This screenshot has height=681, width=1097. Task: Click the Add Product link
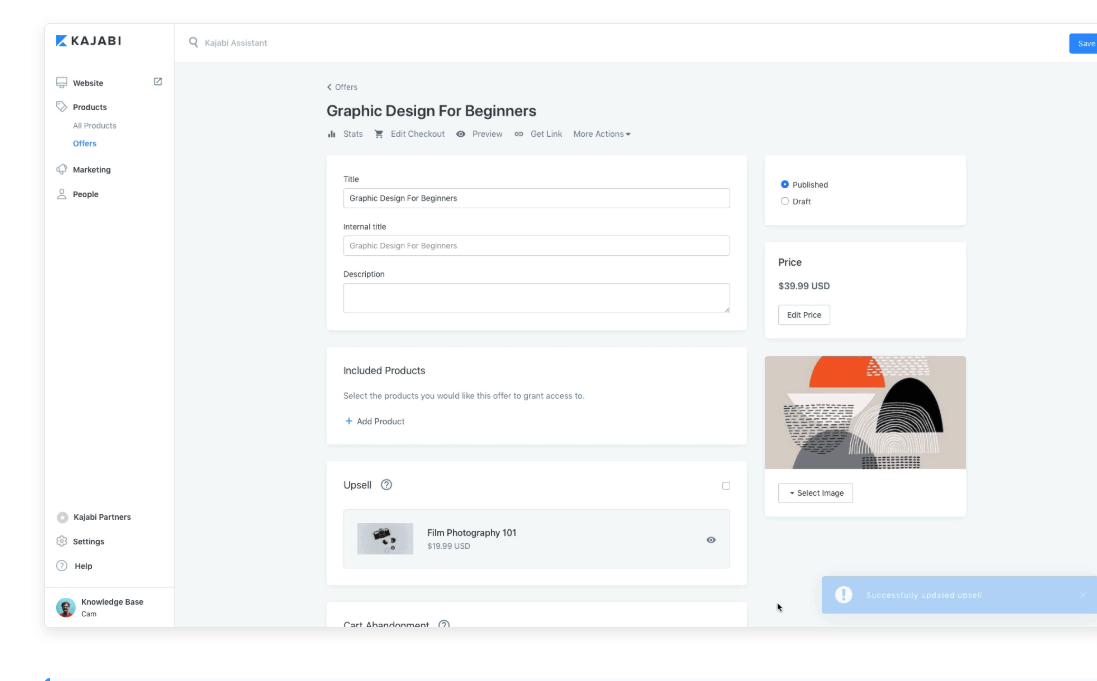tap(381, 421)
